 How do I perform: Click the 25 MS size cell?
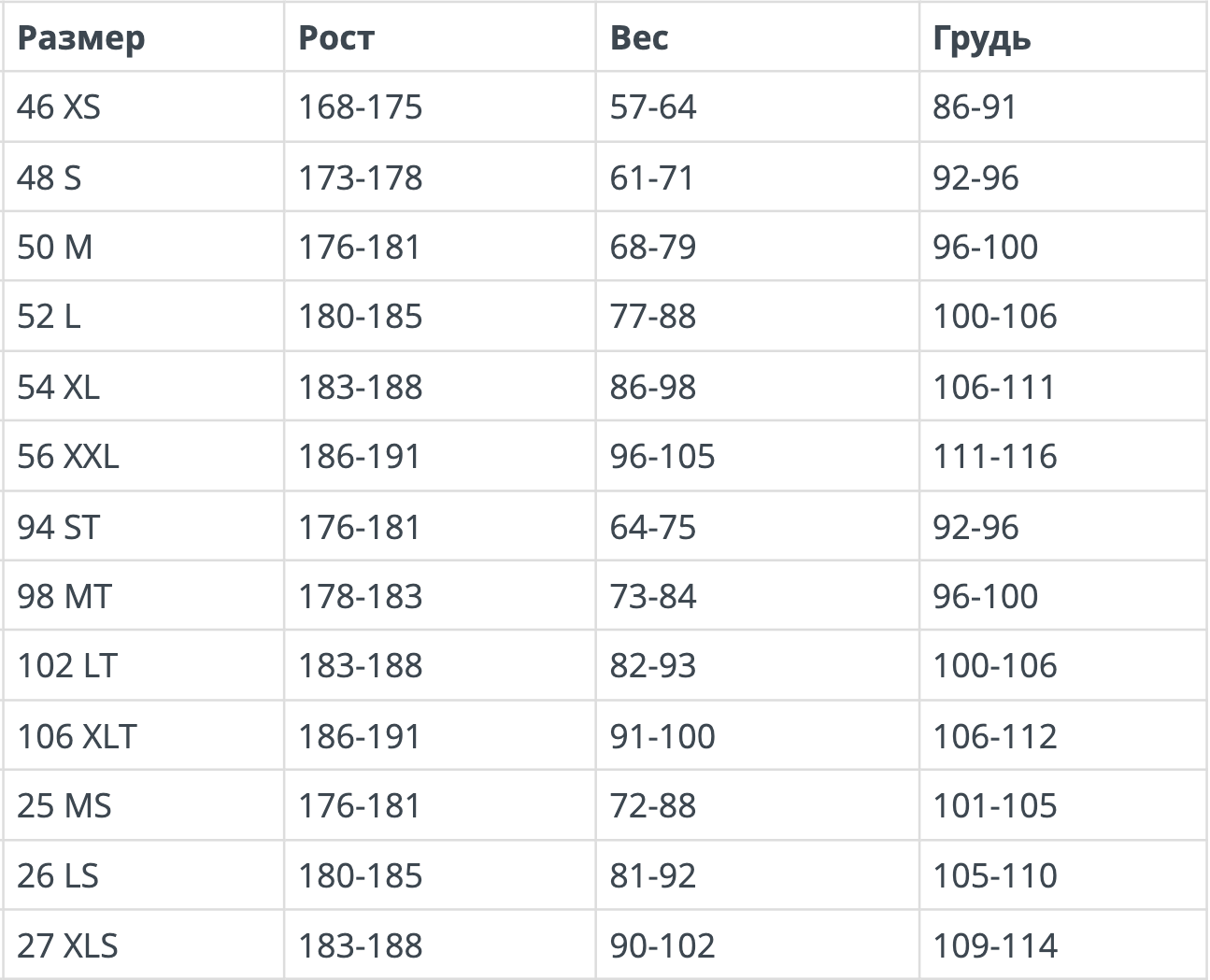pyautogui.click(x=143, y=805)
